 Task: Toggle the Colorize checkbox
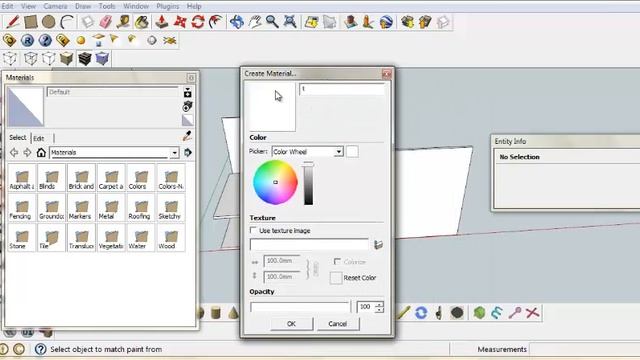click(337, 262)
